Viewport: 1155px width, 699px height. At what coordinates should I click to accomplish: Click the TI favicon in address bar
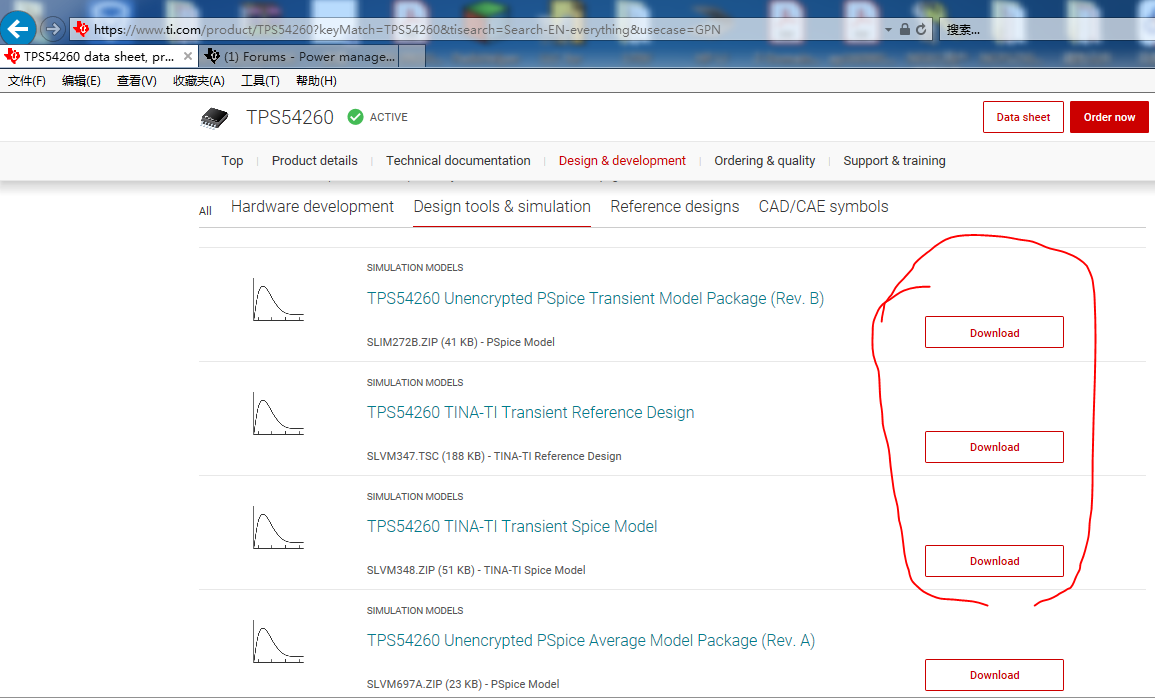coord(81,29)
